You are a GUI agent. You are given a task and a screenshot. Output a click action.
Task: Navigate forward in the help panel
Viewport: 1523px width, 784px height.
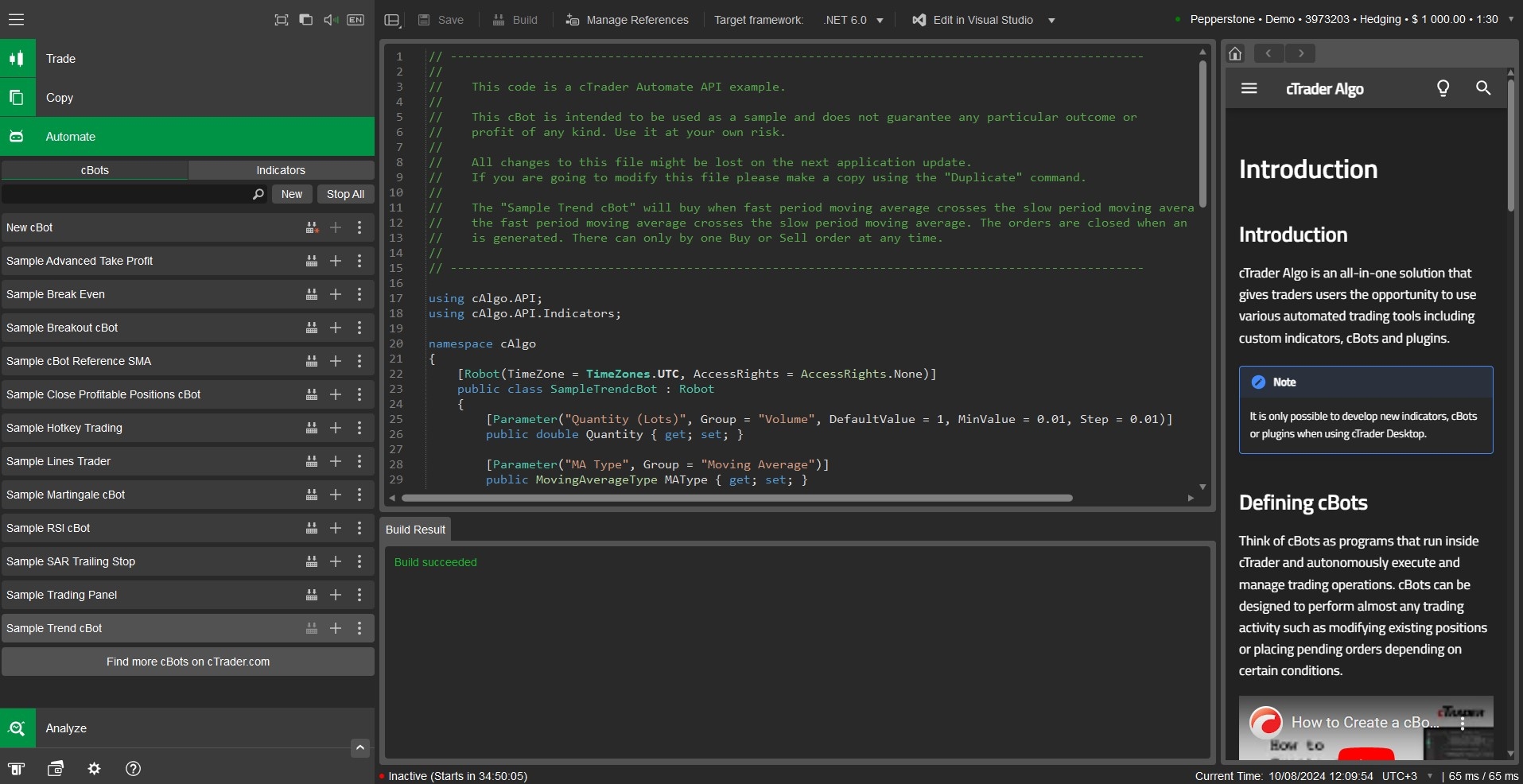pyautogui.click(x=1300, y=53)
